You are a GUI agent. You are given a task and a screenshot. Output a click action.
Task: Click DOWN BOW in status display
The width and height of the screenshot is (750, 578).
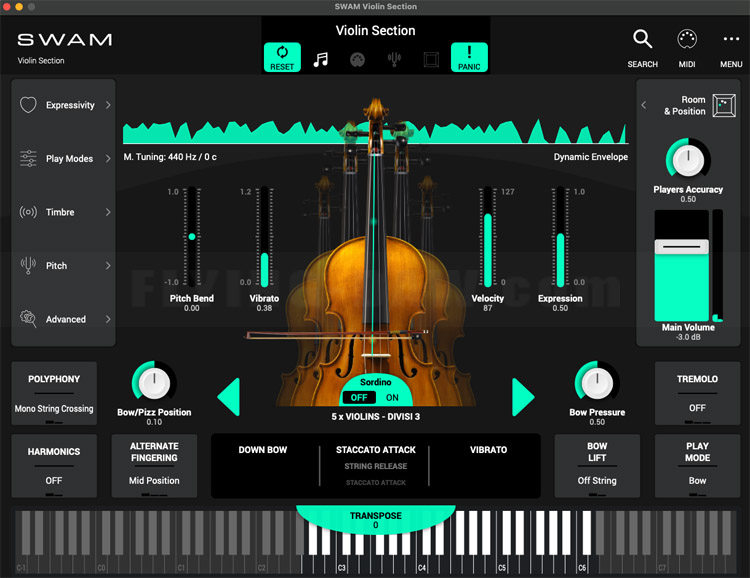(x=263, y=450)
